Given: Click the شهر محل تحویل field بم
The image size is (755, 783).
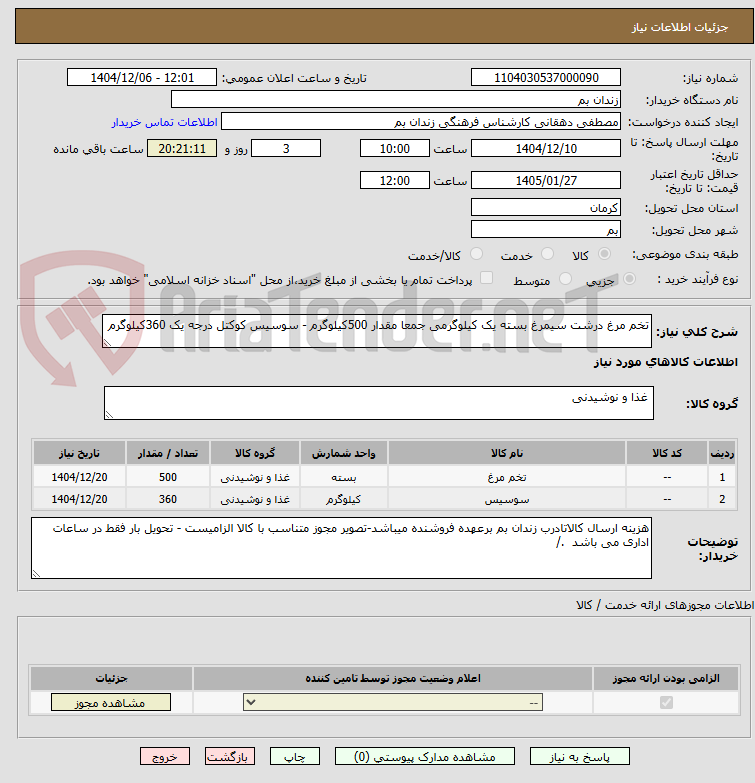Looking at the screenshot, I should (x=546, y=229).
